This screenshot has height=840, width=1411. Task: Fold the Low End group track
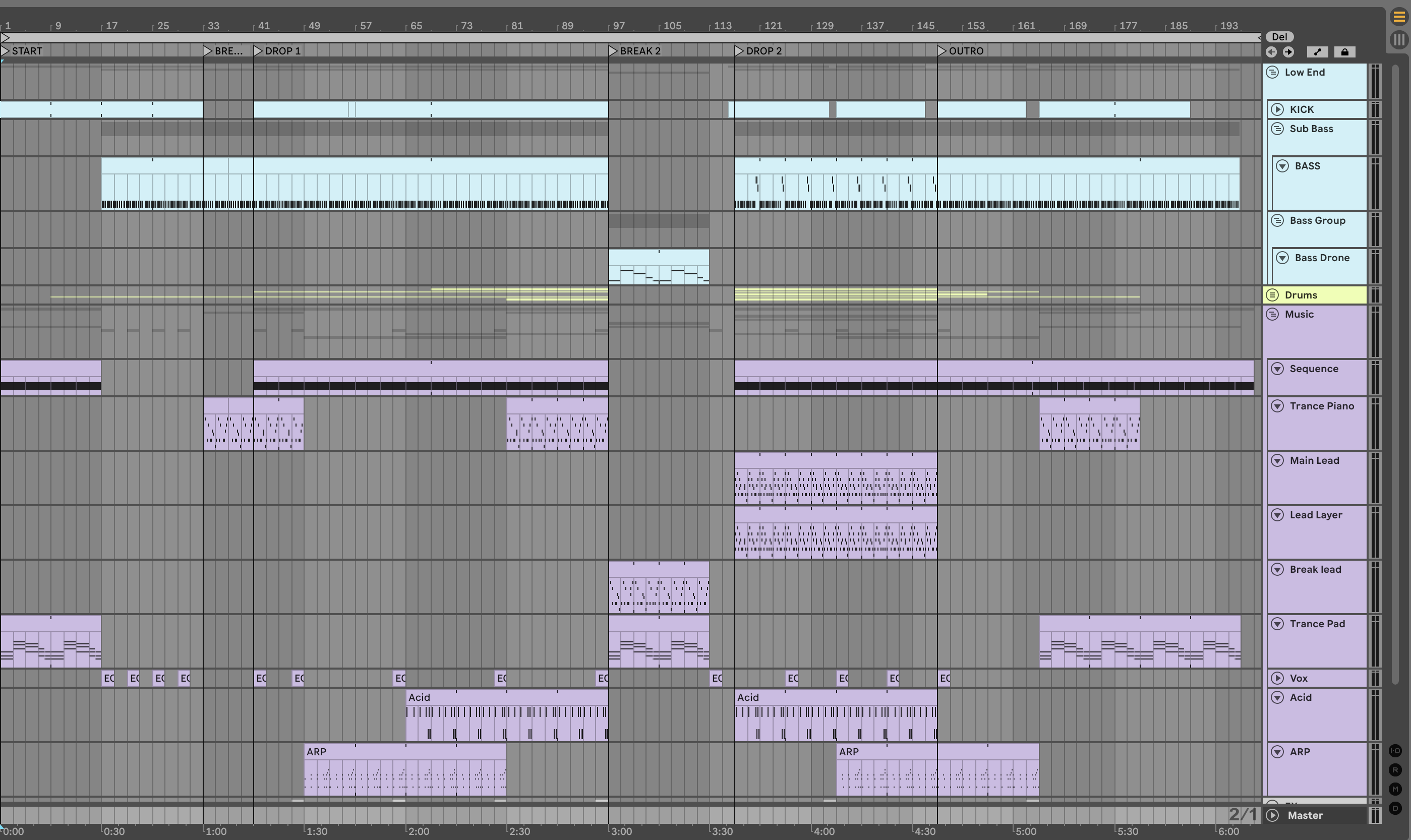coord(1272,72)
